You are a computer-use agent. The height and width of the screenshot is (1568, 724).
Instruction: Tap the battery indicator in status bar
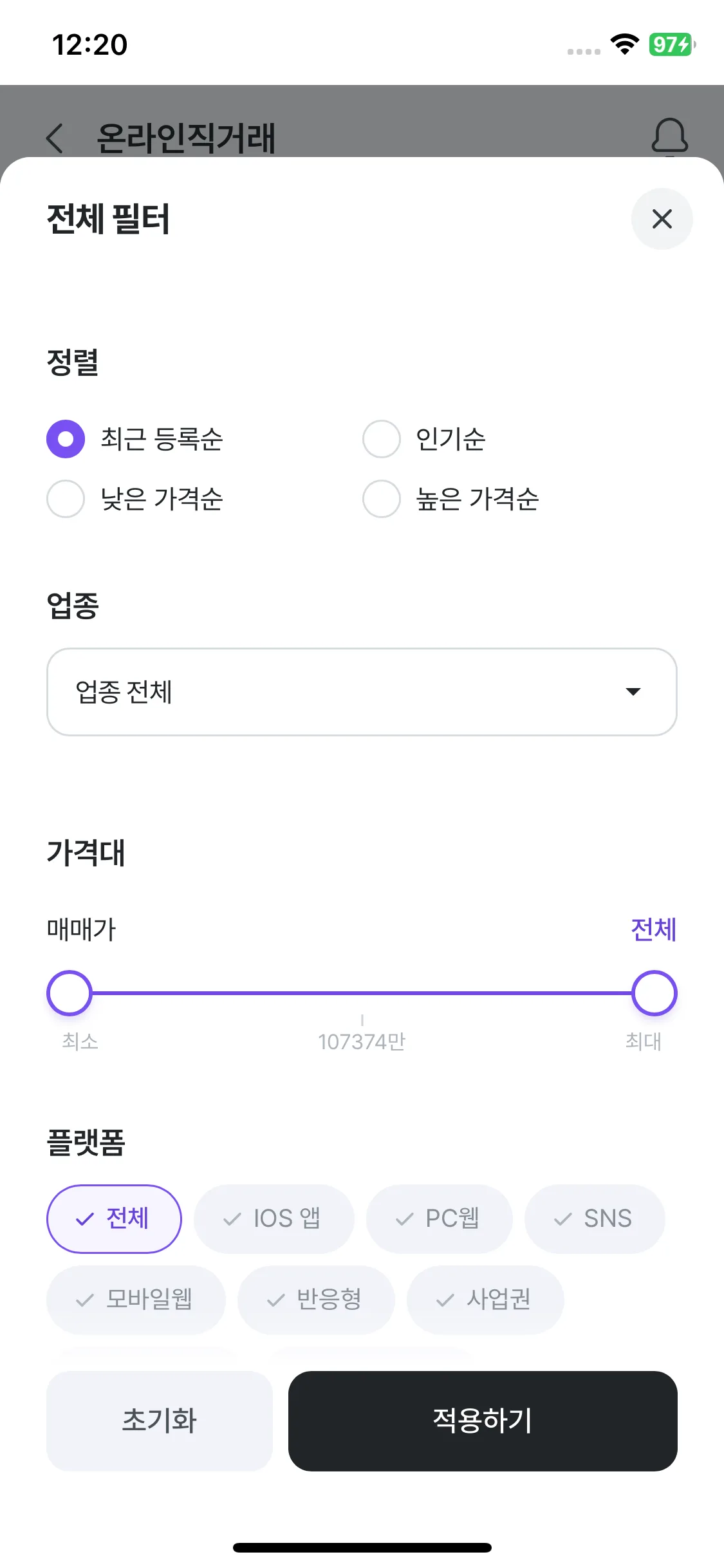[x=671, y=44]
